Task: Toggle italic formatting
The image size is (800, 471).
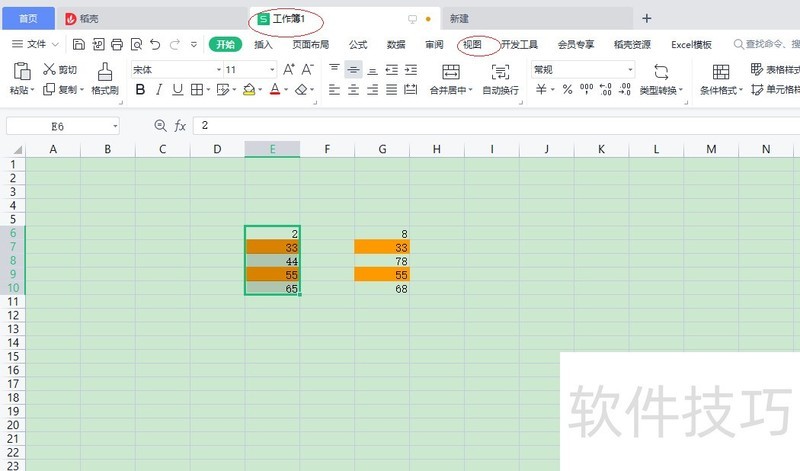Action: click(x=159, y=89)
